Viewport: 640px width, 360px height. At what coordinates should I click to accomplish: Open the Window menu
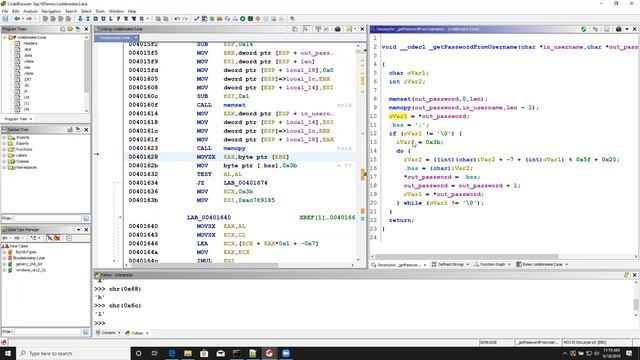pyautogui.click(x=116, y=11)
